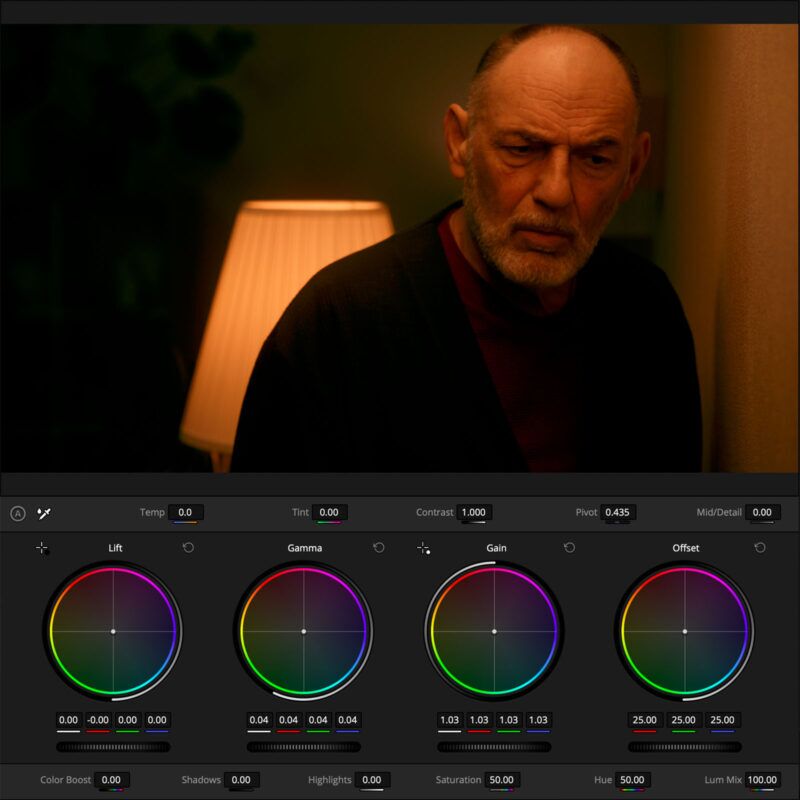Click the Lift wheel label
This screenshot has height=800, width=800.
pyautogui.click(x=115, y=548)
